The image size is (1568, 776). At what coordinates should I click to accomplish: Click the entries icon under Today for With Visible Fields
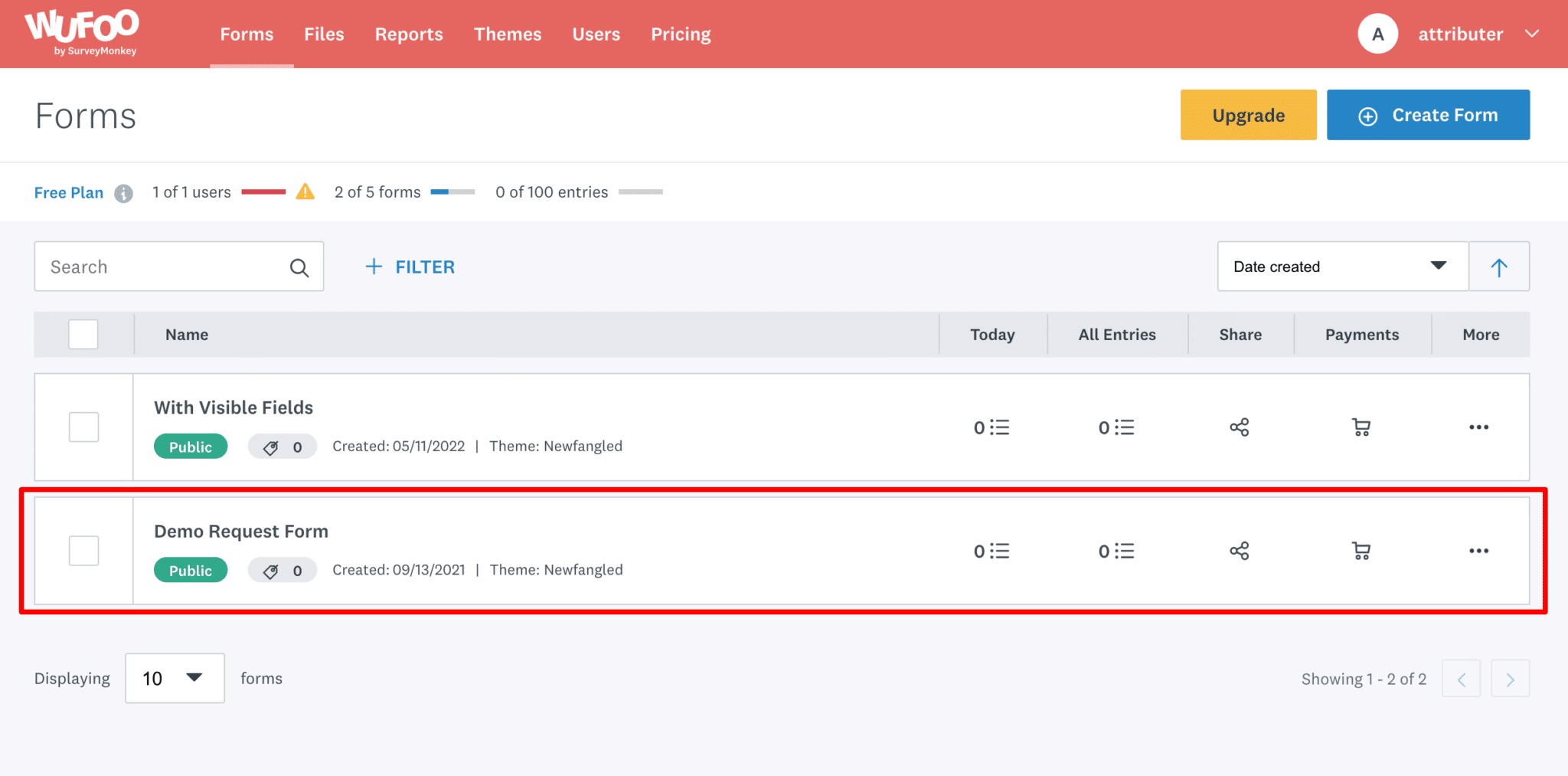pos(992,427)
